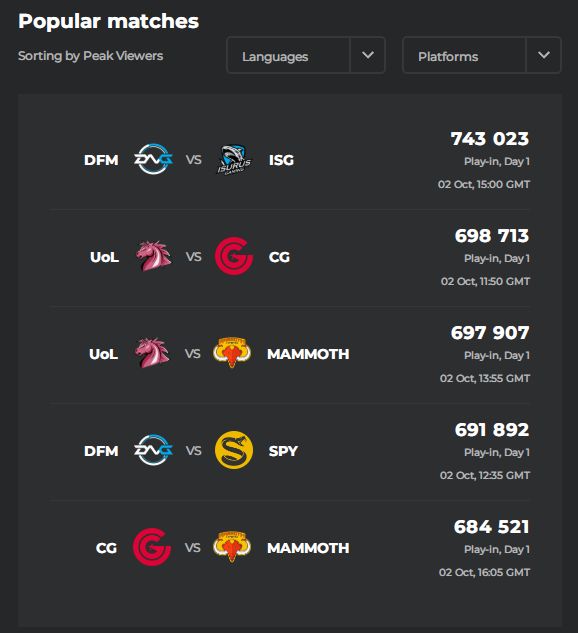The image size is (578, 633).
Task: Click Unicorns of Love logo versus CG
Action: coord(153,256)
